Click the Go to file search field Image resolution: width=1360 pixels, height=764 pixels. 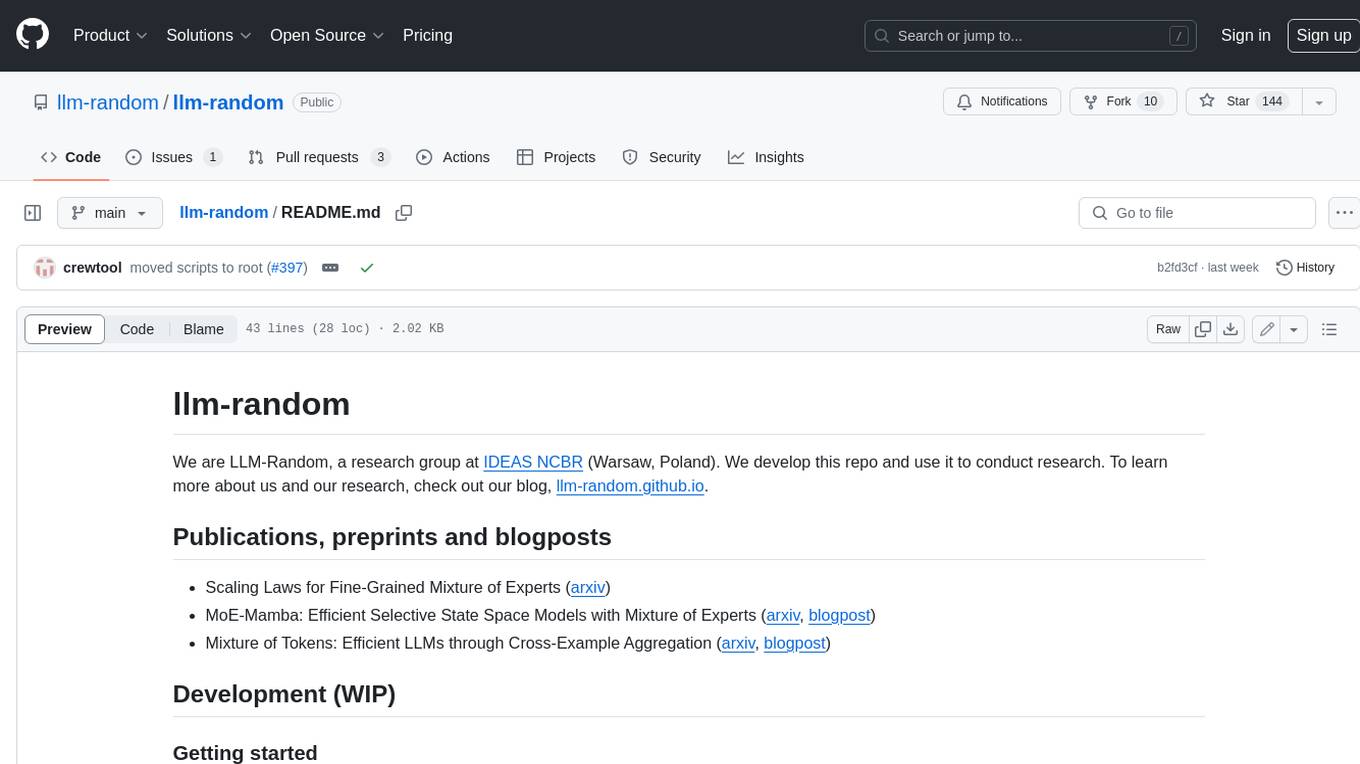pos(1197,213)
